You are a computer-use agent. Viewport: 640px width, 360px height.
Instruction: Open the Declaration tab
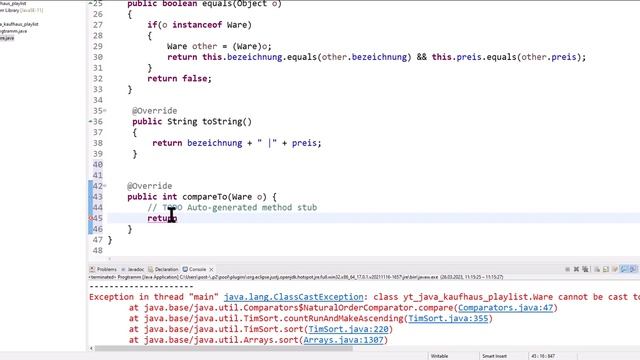163,269
